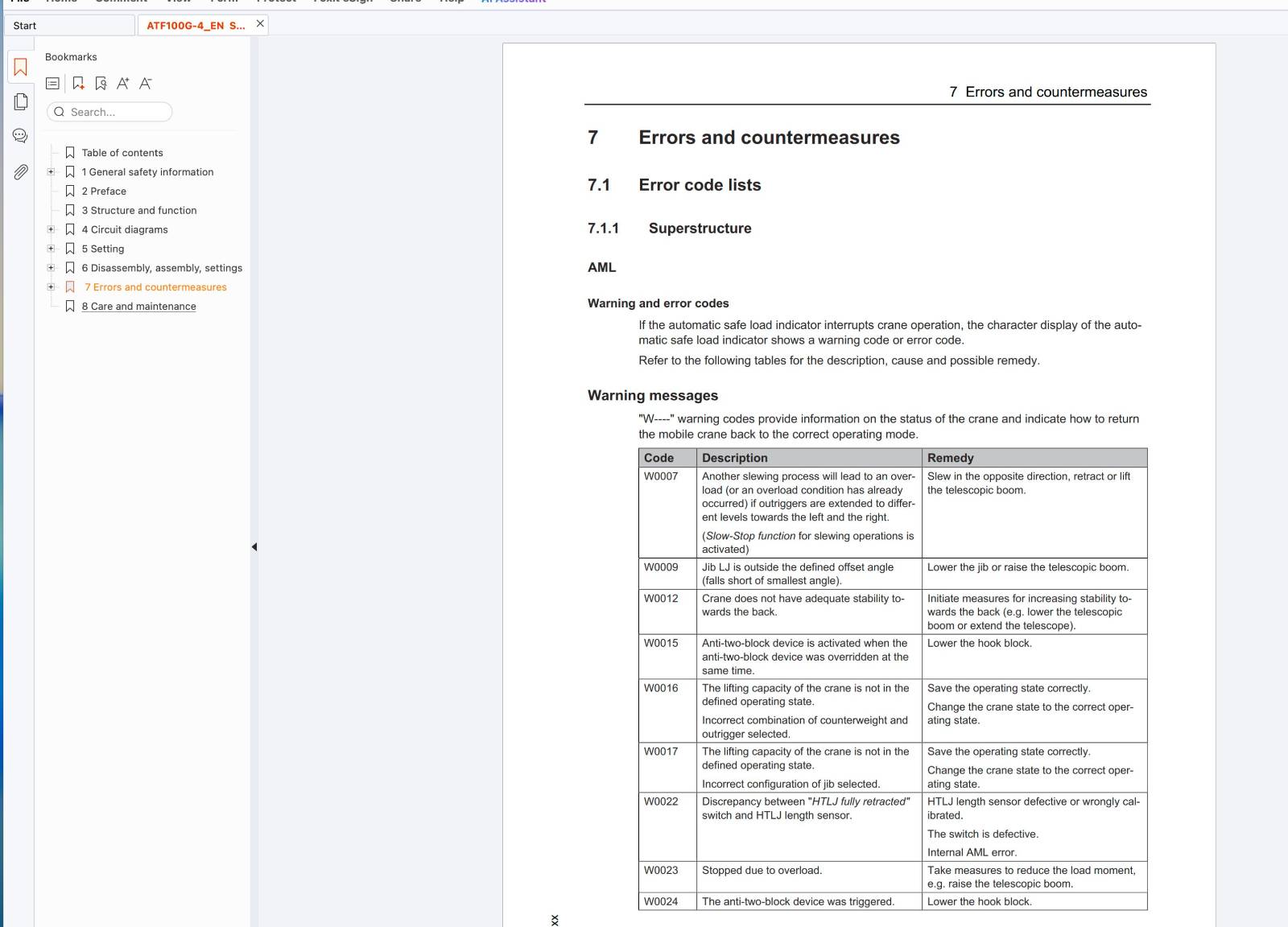
Task: Open the Bookmarks side panel icon
Action: point(21,68)
